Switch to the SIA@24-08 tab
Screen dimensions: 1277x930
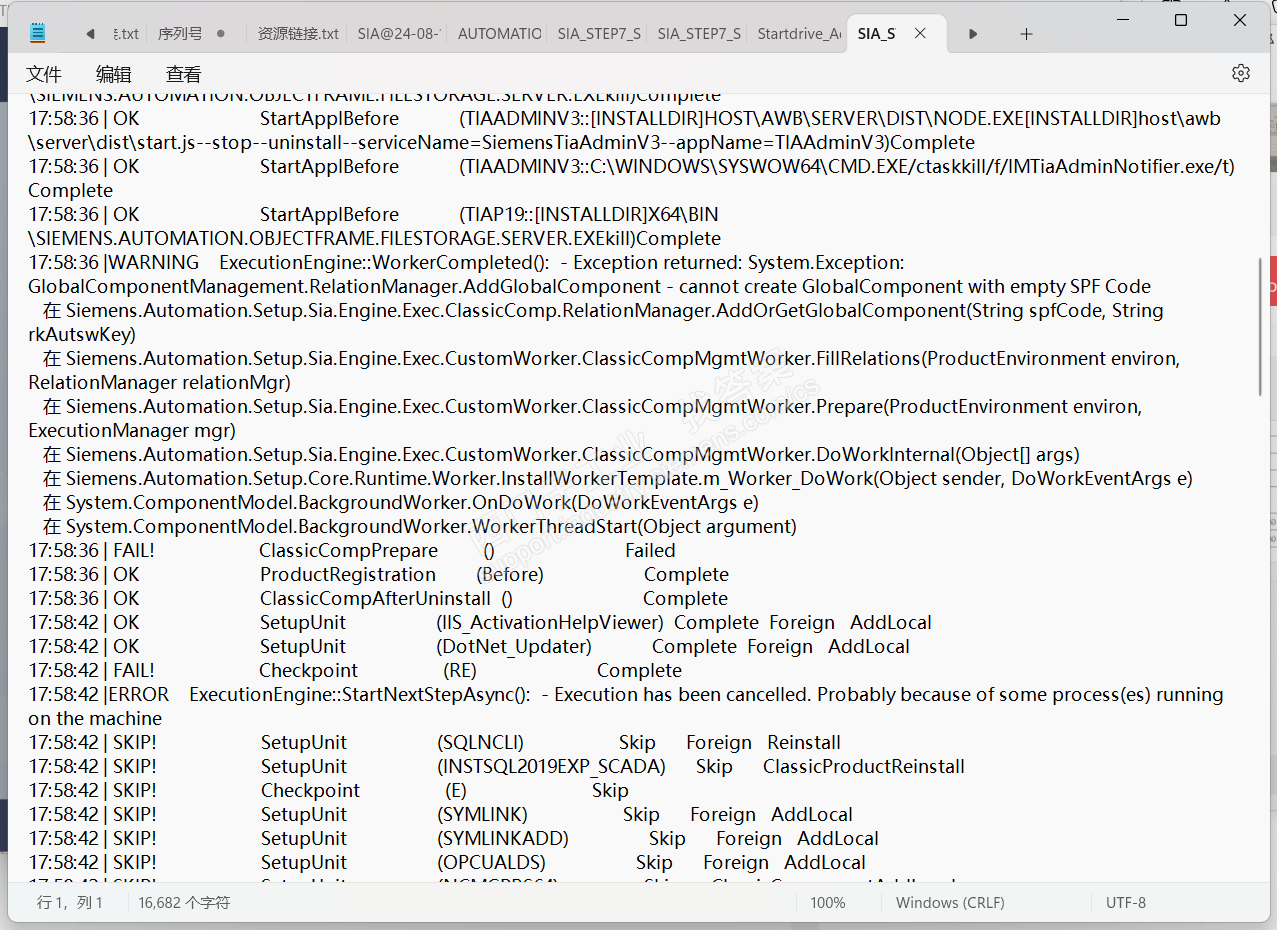coord(398,34)
